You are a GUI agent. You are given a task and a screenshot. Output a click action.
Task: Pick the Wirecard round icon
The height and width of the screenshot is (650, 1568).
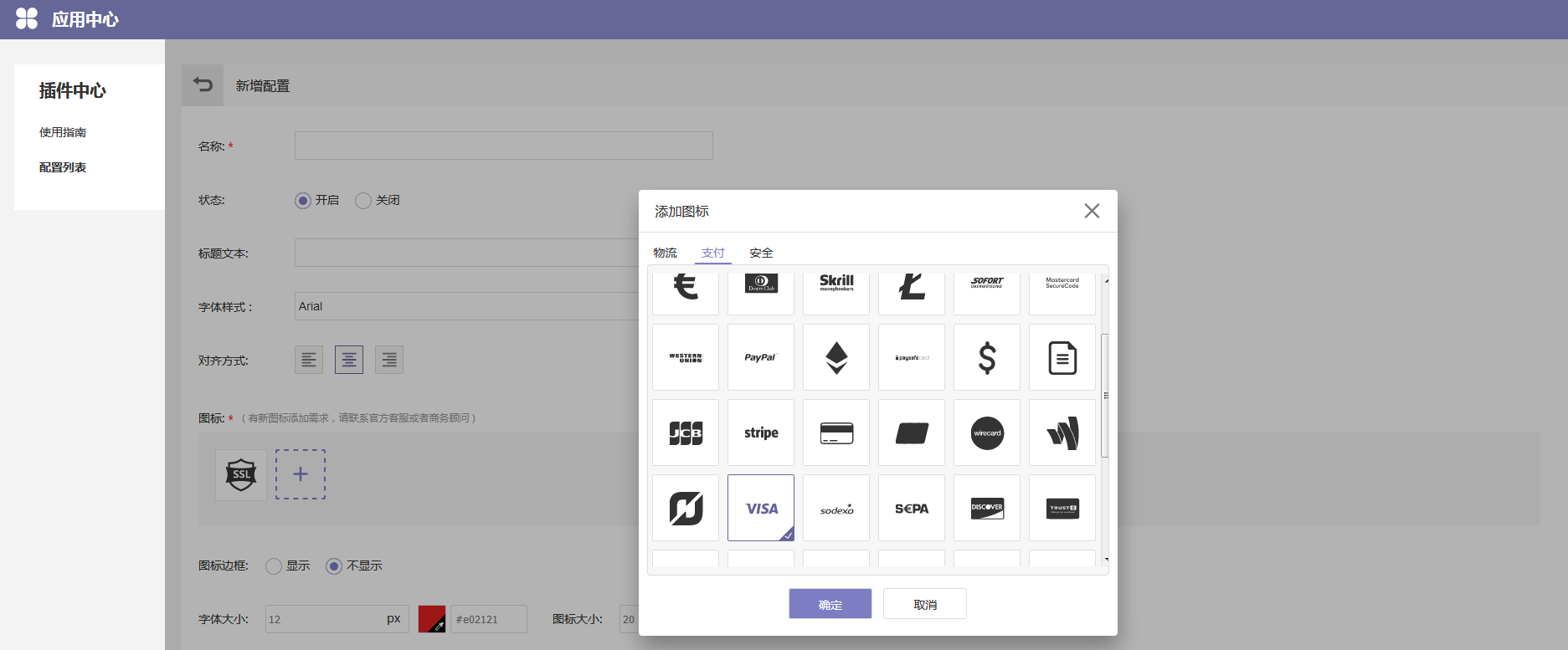pyautogui.click(x=987, y=432)
